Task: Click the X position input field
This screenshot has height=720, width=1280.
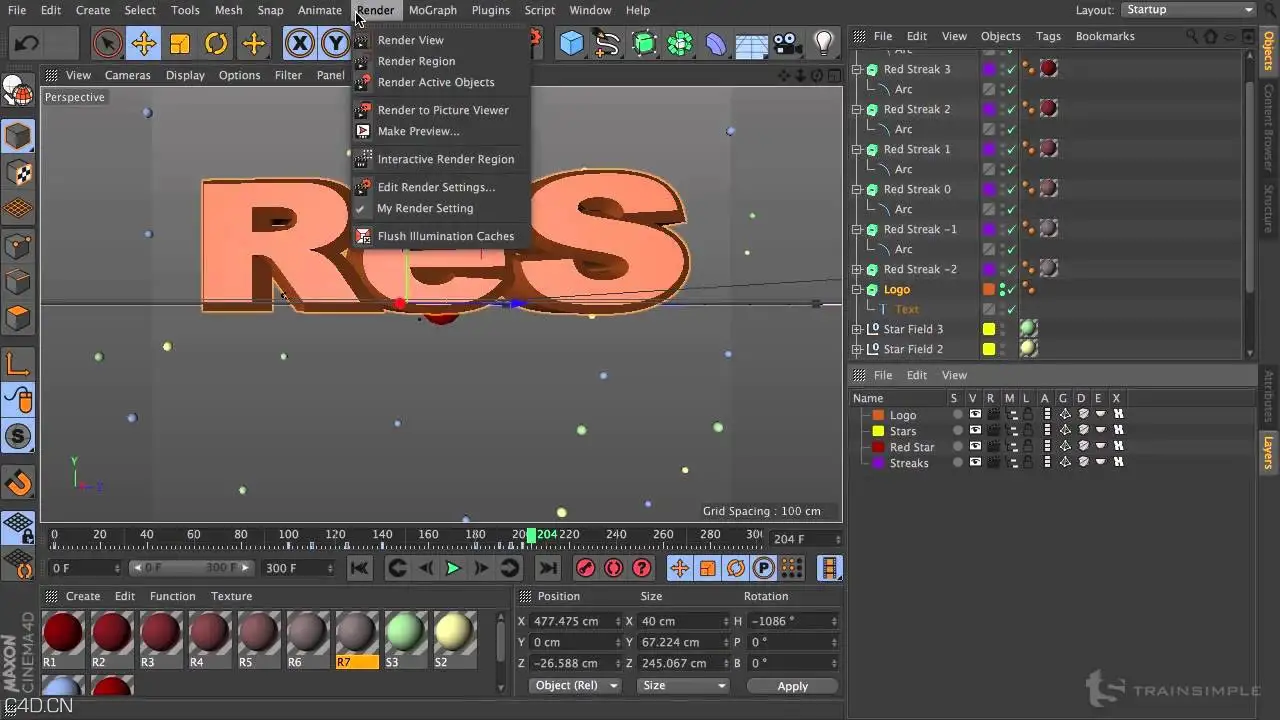Action: (x=575, y=621)
